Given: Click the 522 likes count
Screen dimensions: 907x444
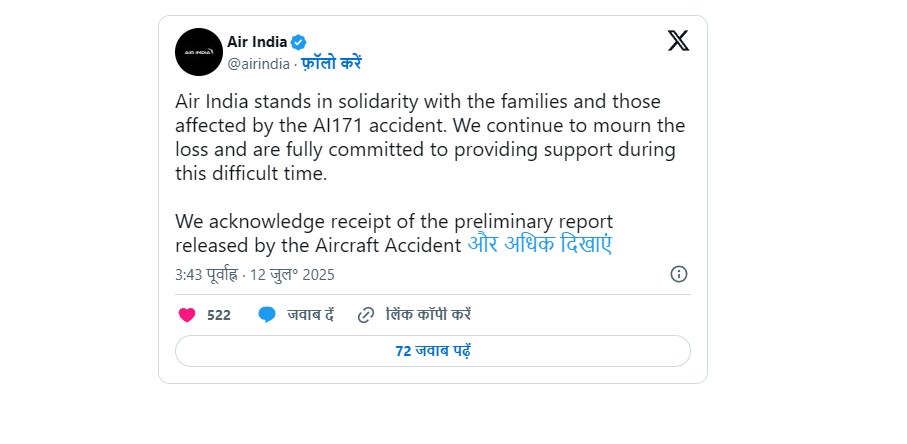Looking at the screenshot, I should 219,314.
